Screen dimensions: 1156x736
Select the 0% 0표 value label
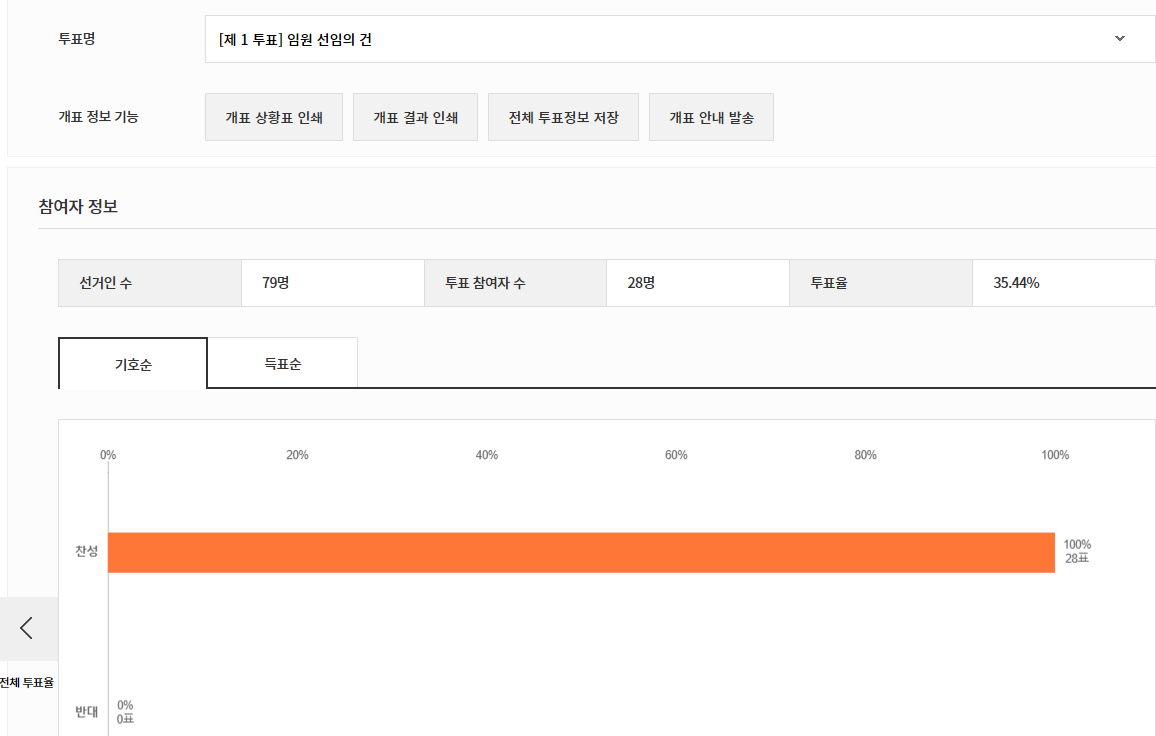coord(125,712)
